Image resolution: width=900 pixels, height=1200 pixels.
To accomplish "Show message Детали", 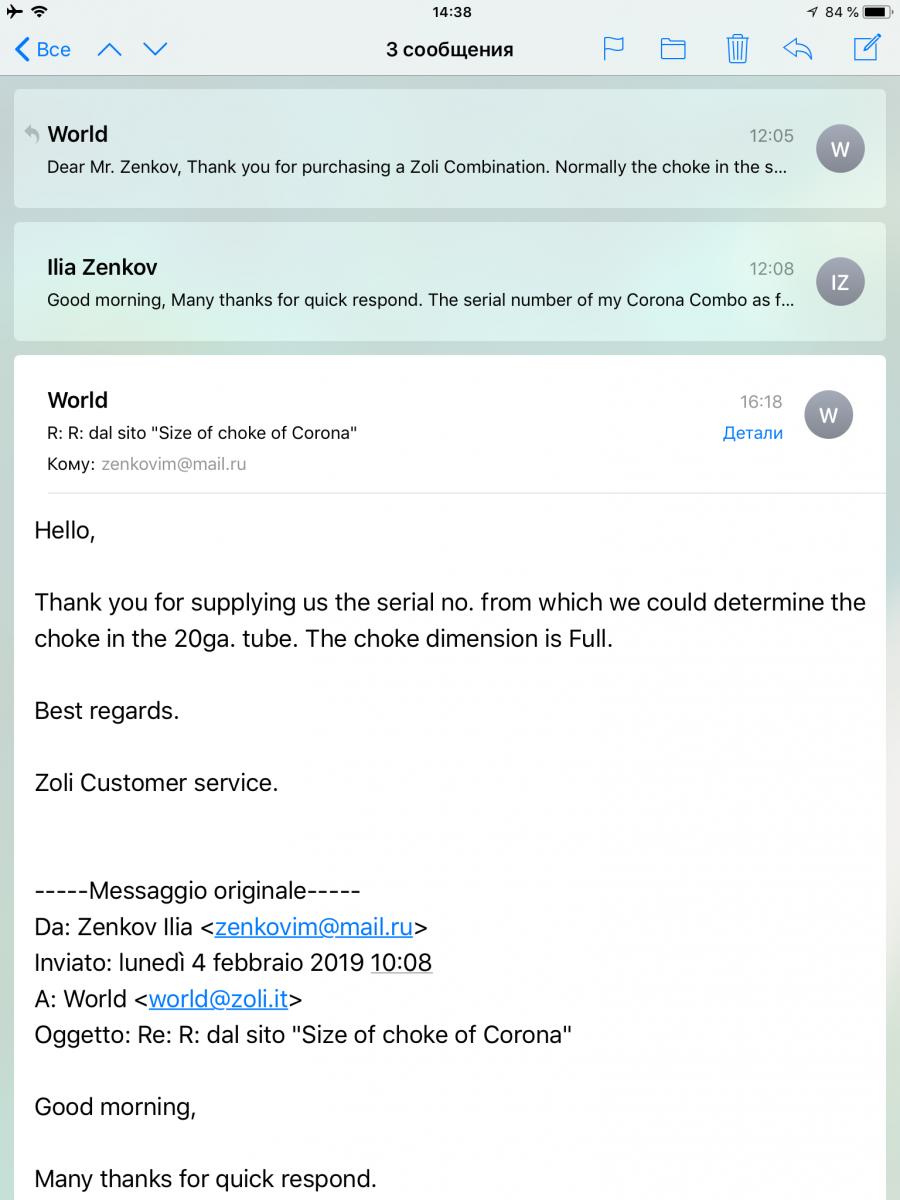I will pyautogui.click(x=752, y=433).
